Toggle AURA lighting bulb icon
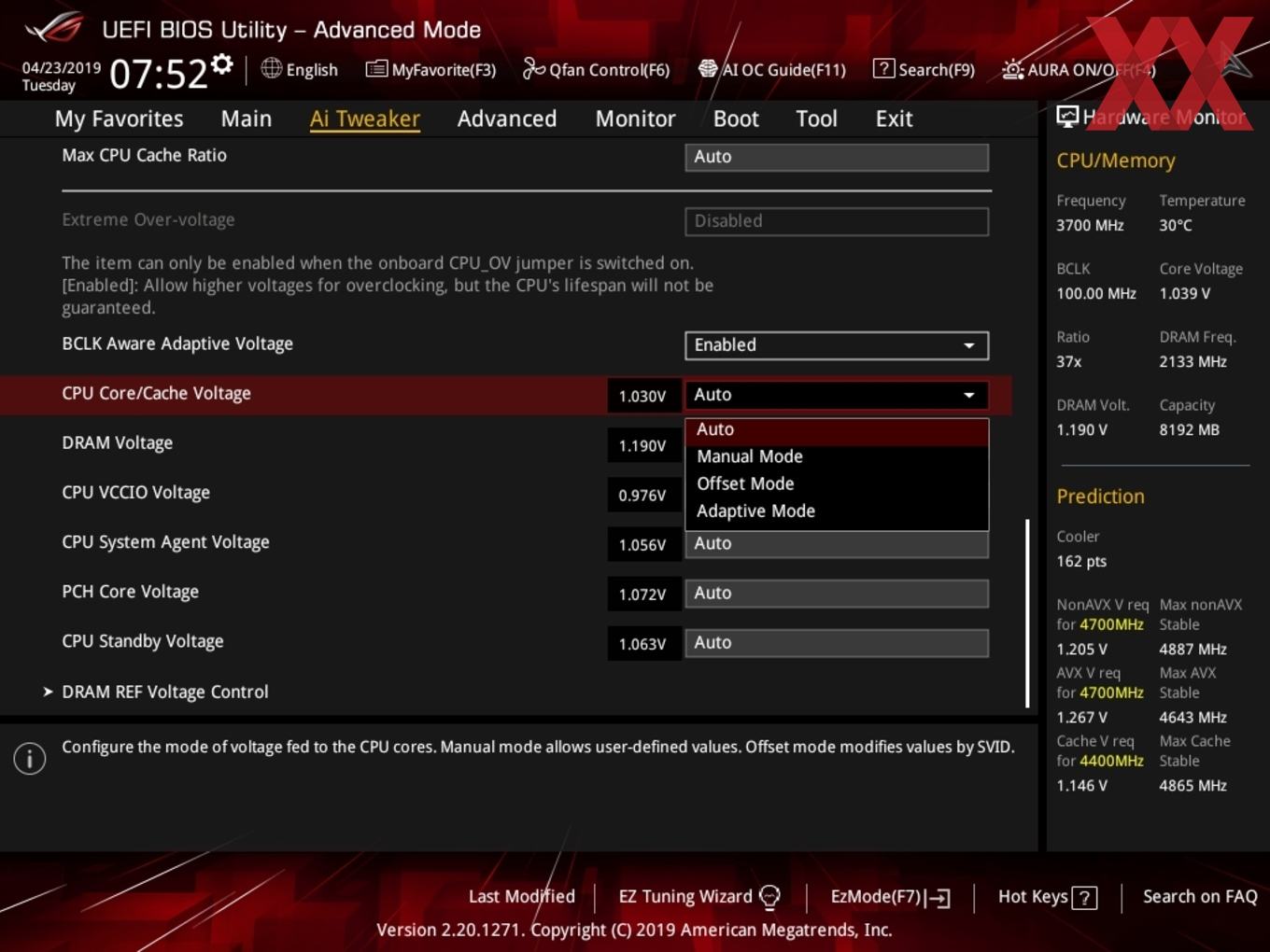Viewport: 1270px width, 952px height. (x=1012, y=69)
